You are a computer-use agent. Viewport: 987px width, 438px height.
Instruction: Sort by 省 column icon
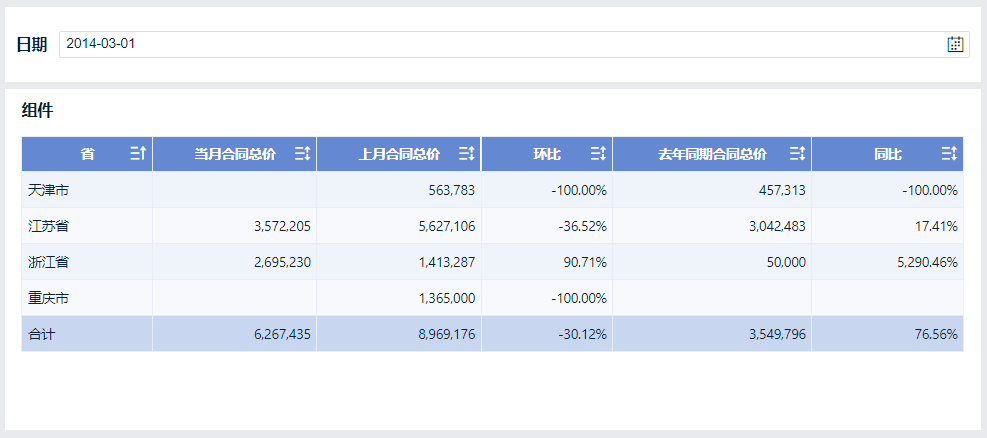coord(138,154)
